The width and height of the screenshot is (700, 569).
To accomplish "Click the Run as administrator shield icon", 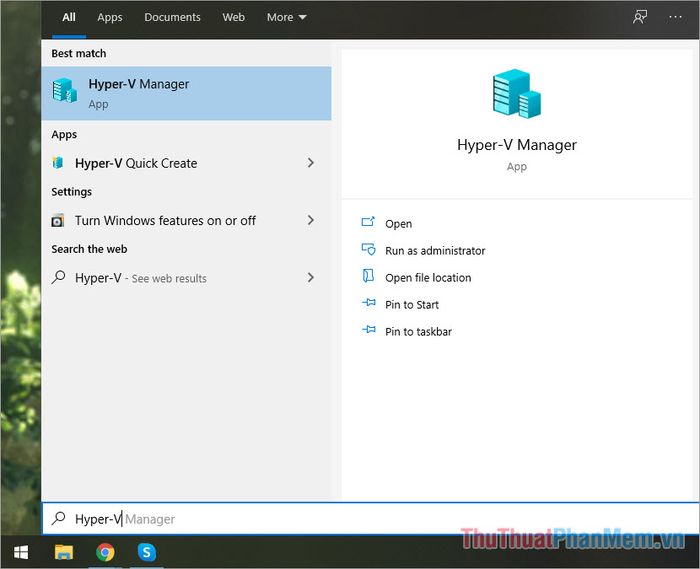I will 368,249.
